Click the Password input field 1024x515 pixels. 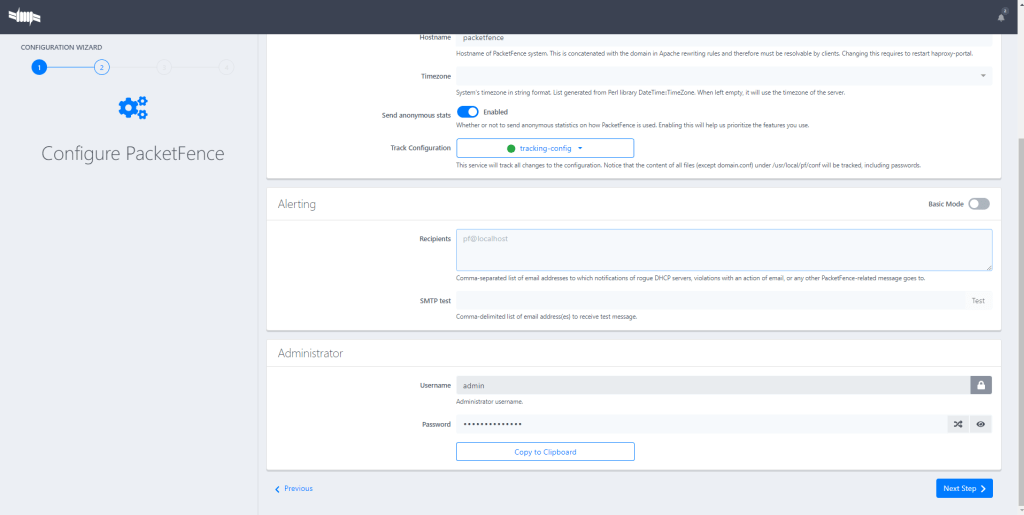click(x=700, y=424)
